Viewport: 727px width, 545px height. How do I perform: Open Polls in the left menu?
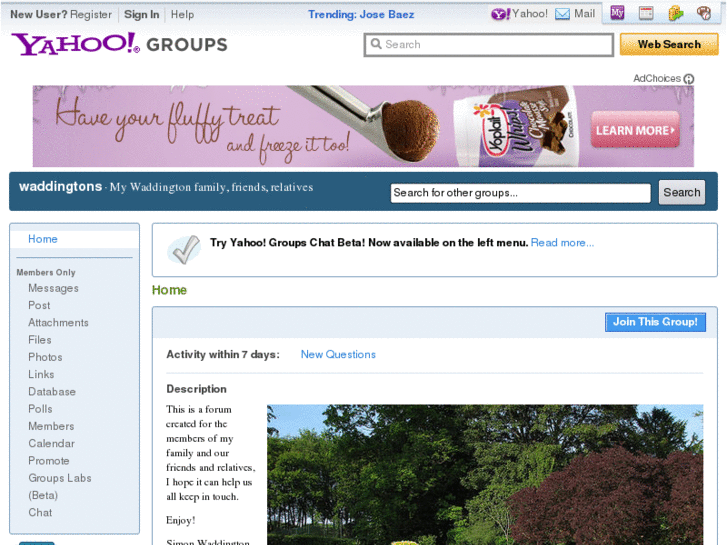point(40,409)
